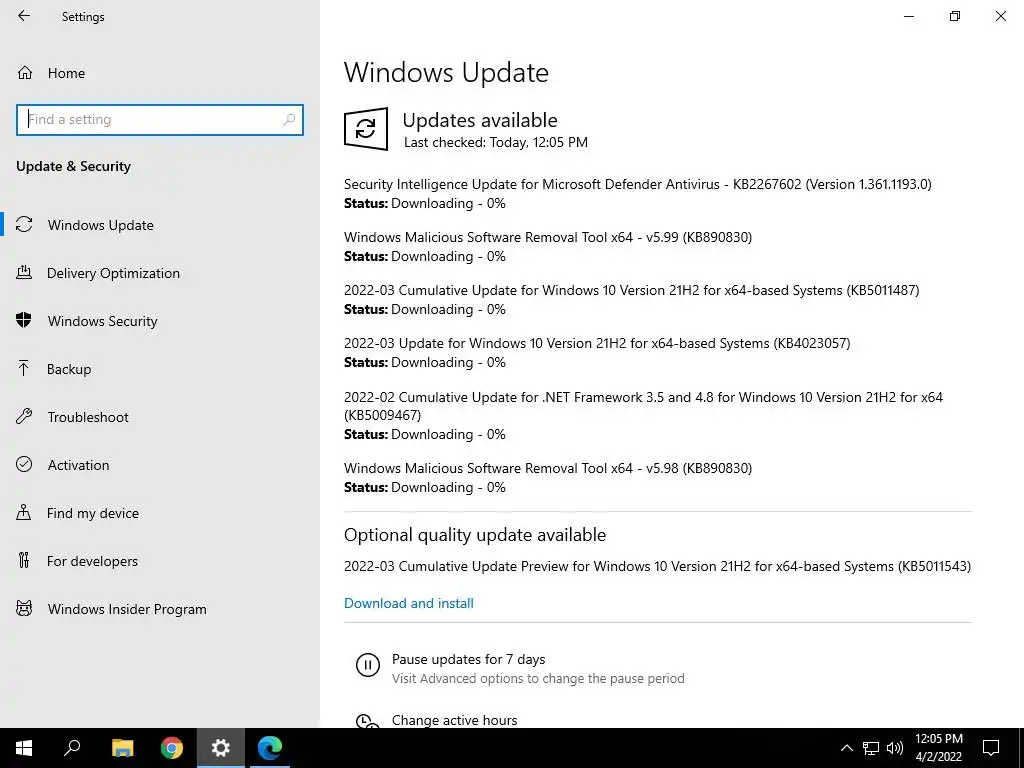Minimize the Settings window

tap(909, 16)
